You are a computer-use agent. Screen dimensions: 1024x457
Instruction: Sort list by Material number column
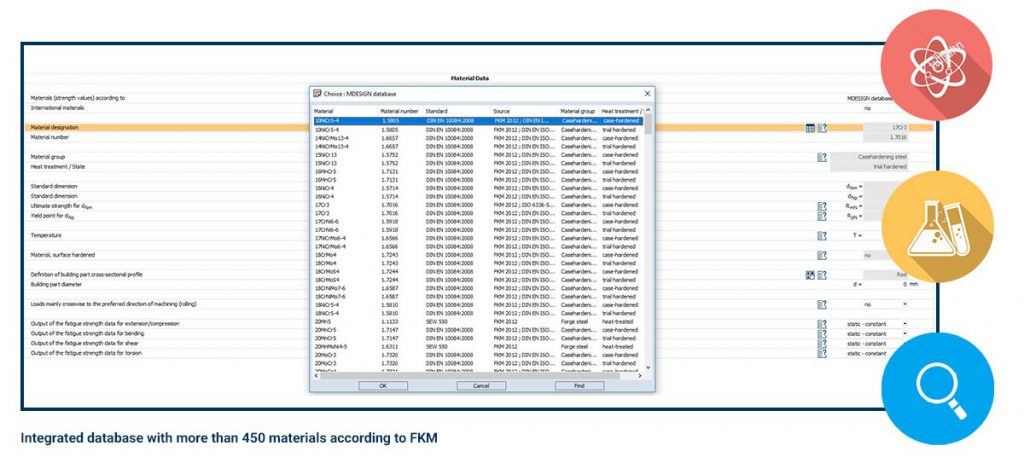click(x=400, y=111)
